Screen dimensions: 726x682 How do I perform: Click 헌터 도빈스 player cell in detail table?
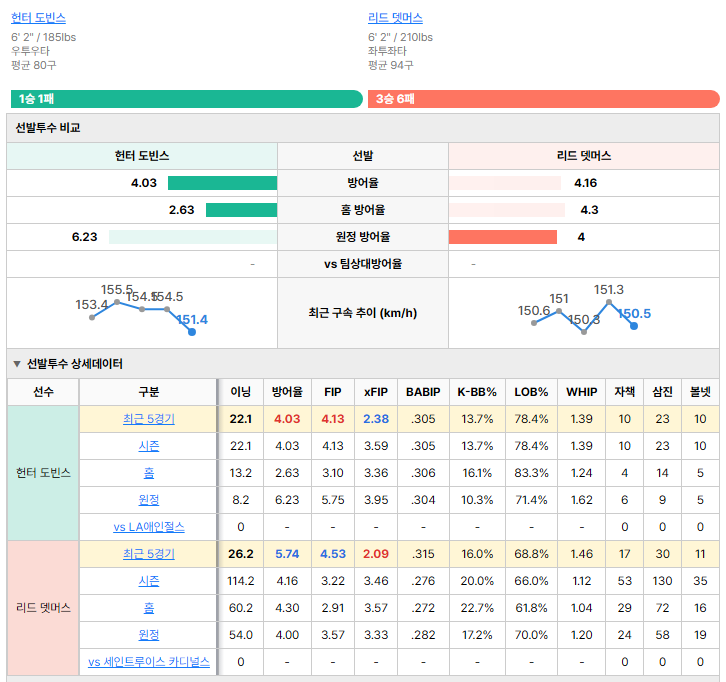coord(43,473)
